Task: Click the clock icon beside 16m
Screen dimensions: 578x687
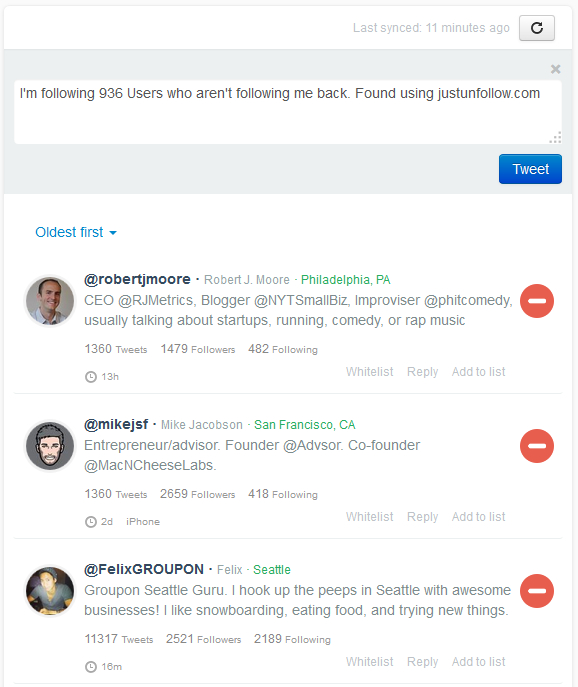Action: point(91,667)
